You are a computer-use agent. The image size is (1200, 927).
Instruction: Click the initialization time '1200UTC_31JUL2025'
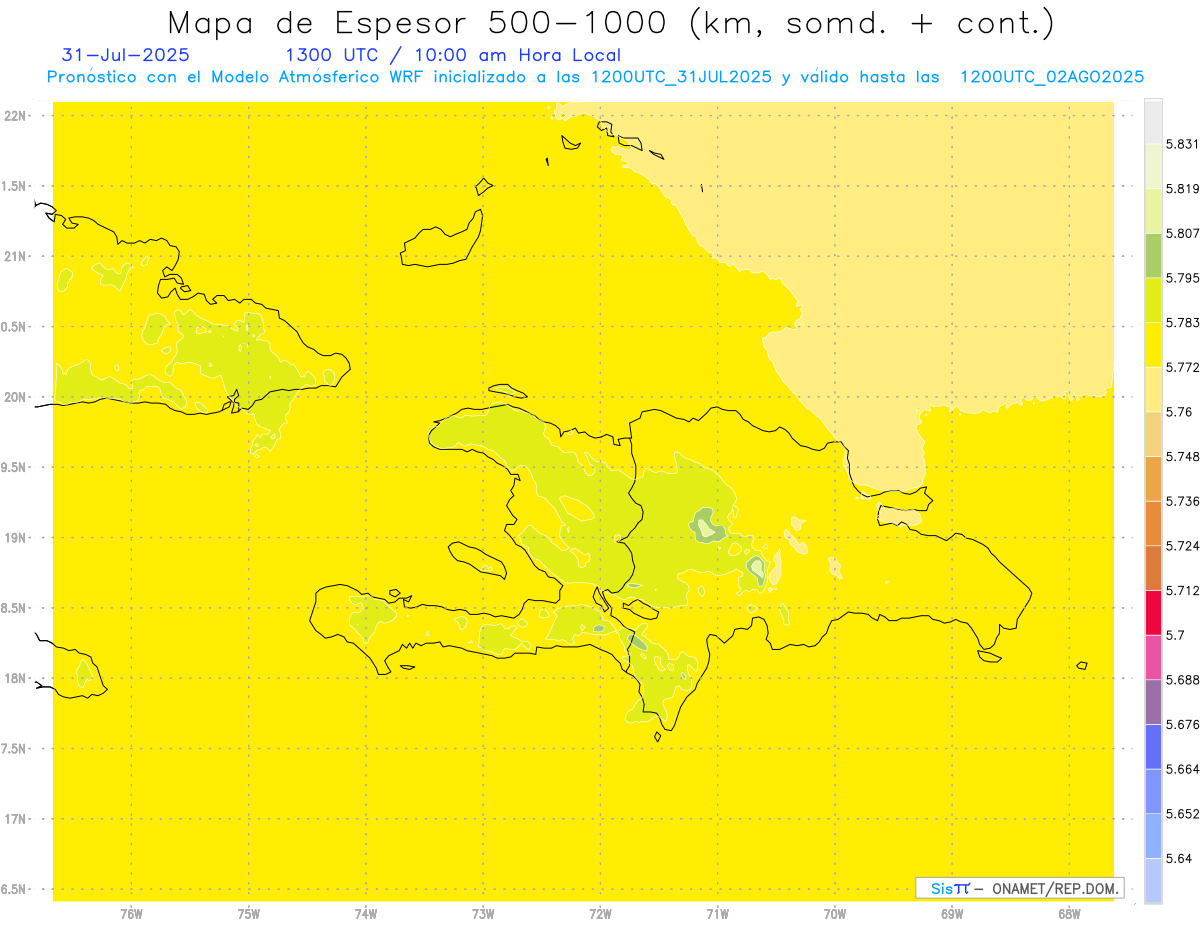pos(681,77)
